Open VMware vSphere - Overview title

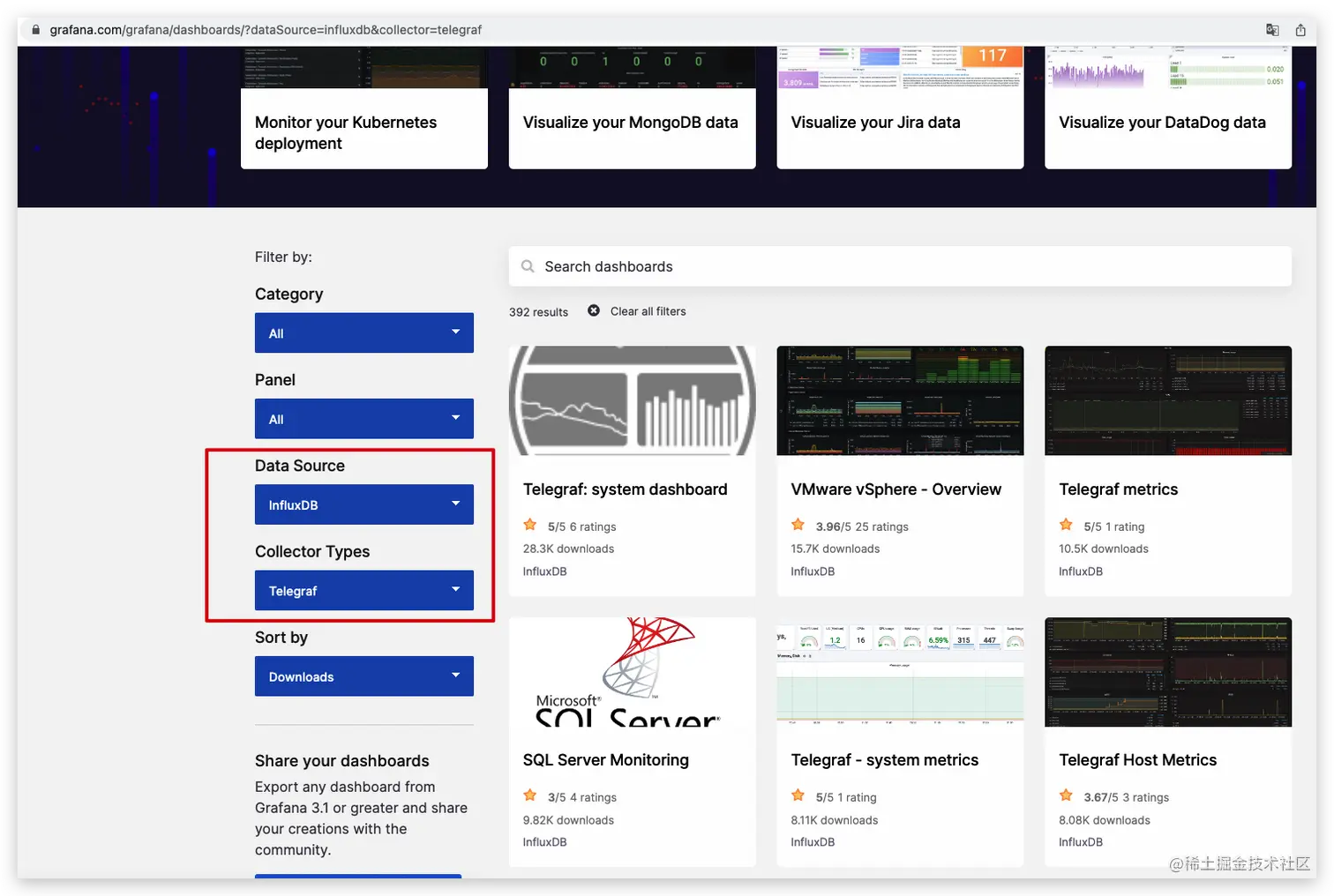pyautogui.click(x=896, y=489)
